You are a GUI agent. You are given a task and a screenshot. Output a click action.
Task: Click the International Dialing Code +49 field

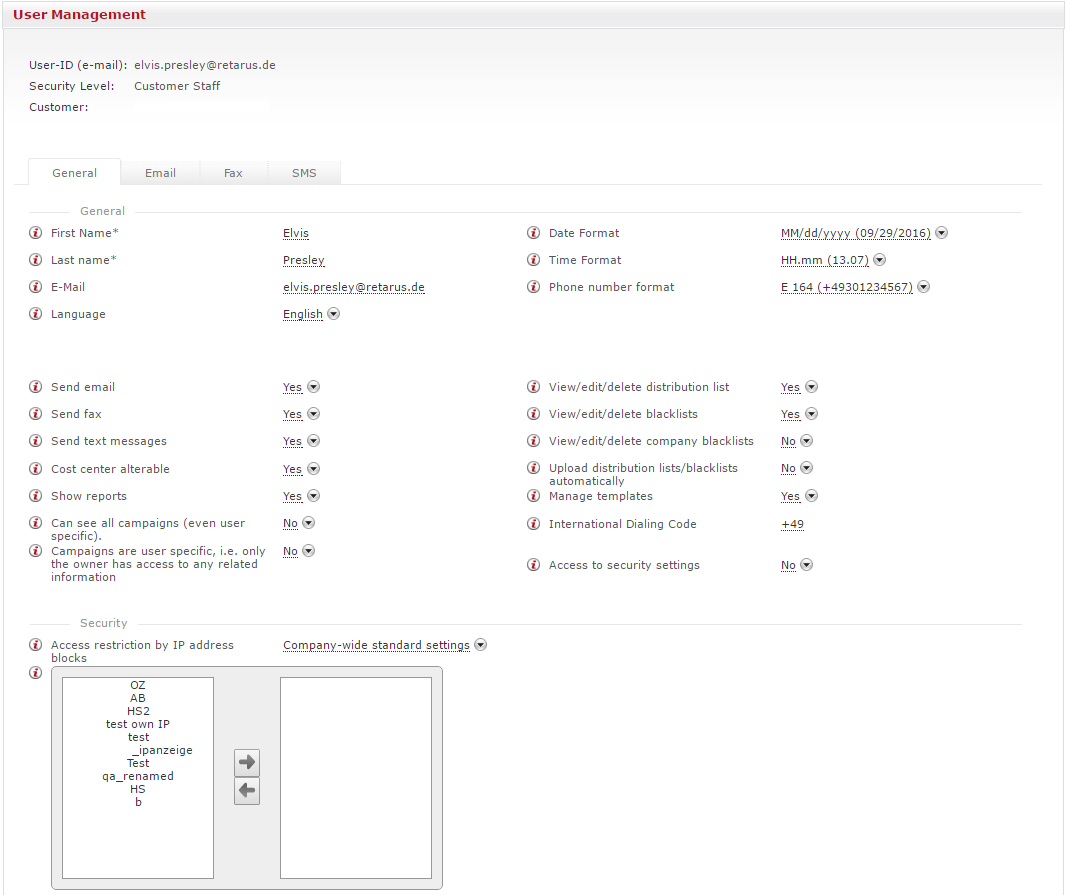point(792,524)
